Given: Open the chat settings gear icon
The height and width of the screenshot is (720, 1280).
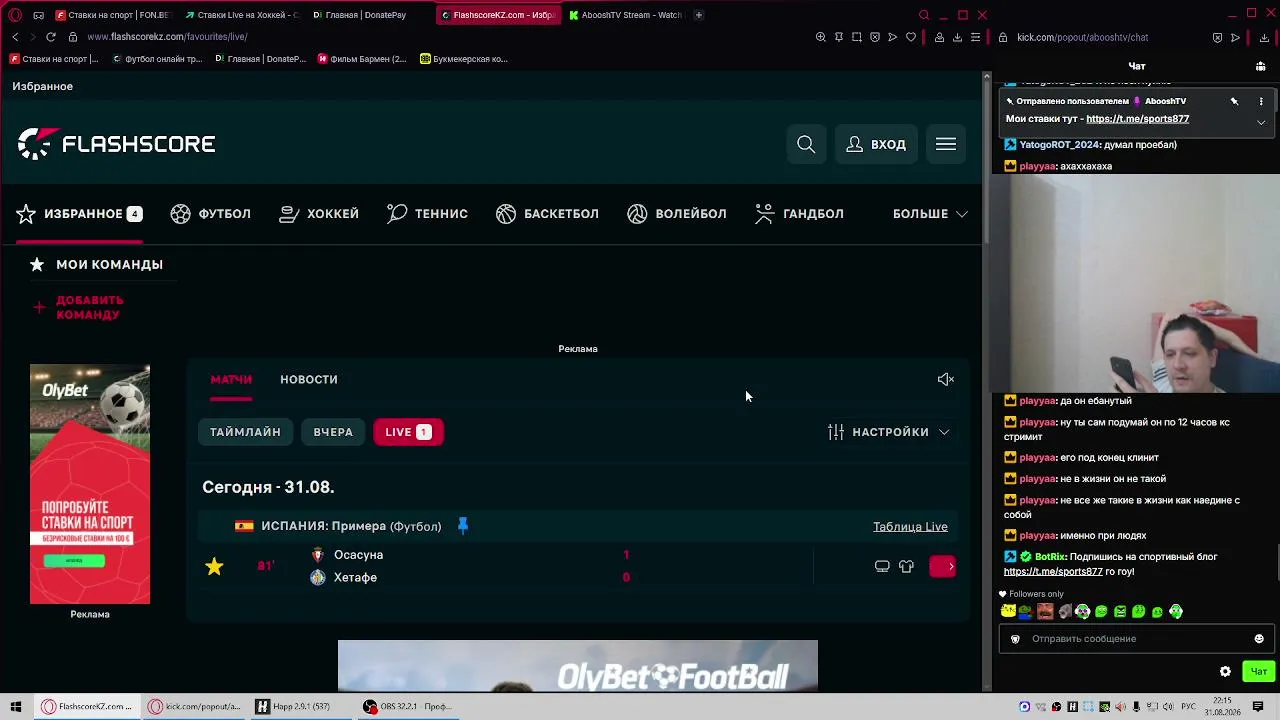Looking at the screenshot, I should click(x=1225, y=672).
